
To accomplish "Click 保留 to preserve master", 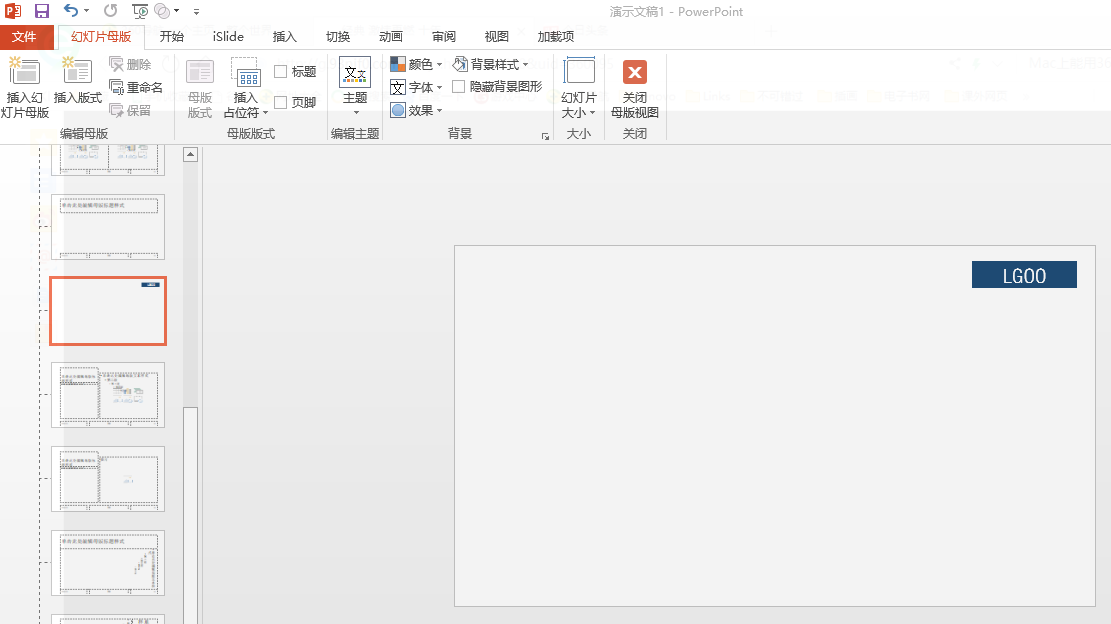I will (x=130, y=110).
